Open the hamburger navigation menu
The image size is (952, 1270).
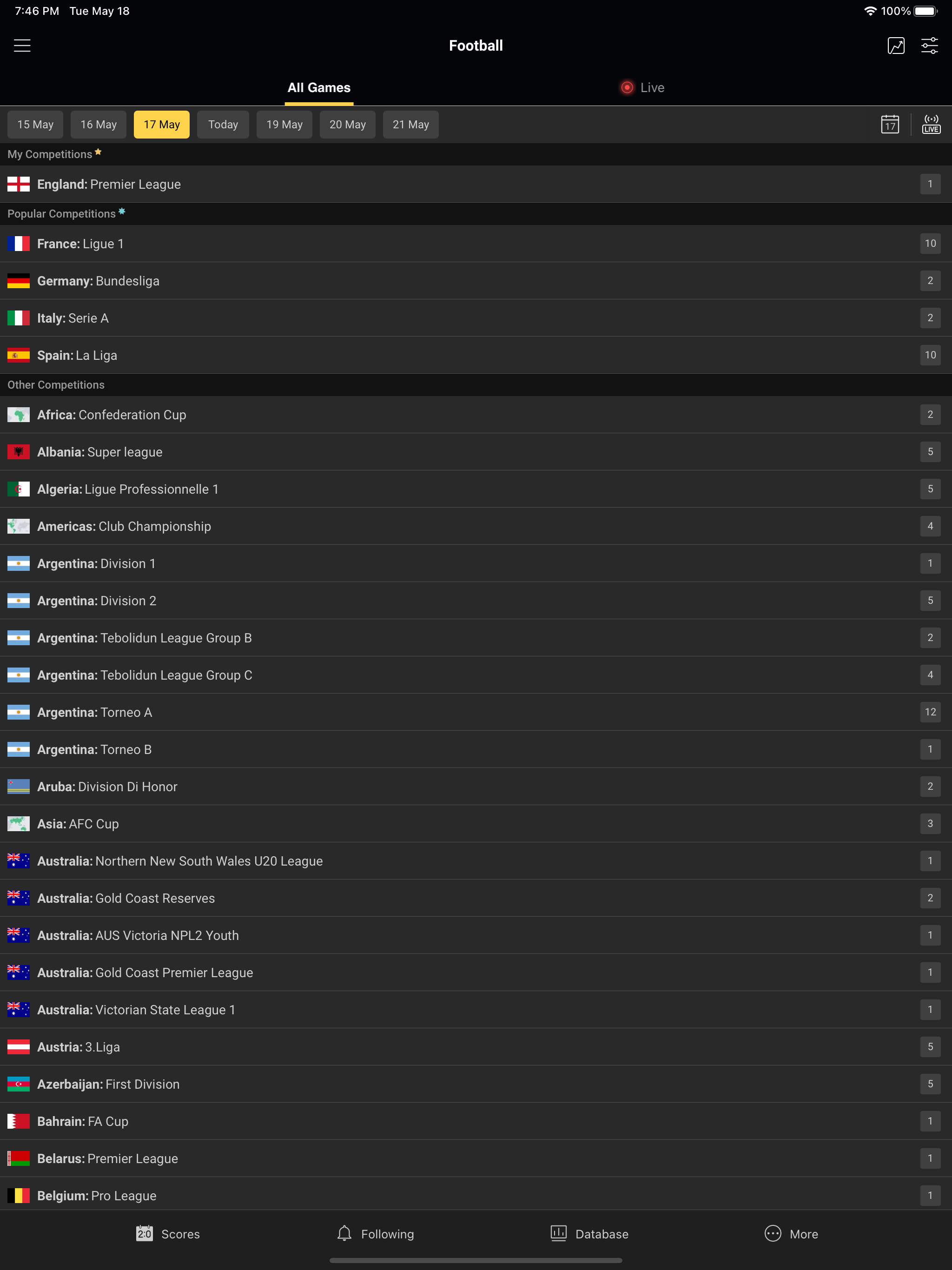[22, 45]
